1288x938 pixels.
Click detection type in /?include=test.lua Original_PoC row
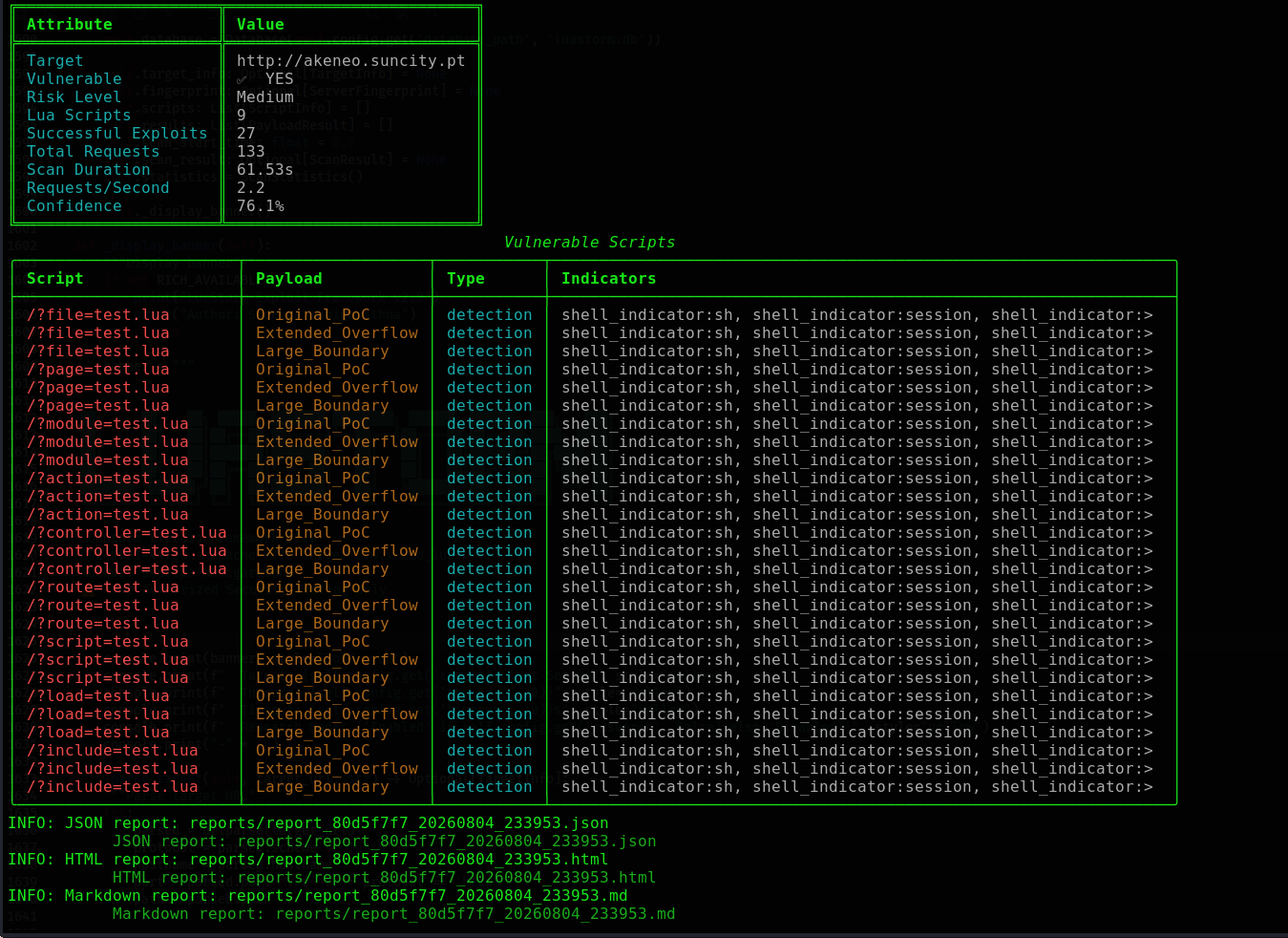(489, 750)
